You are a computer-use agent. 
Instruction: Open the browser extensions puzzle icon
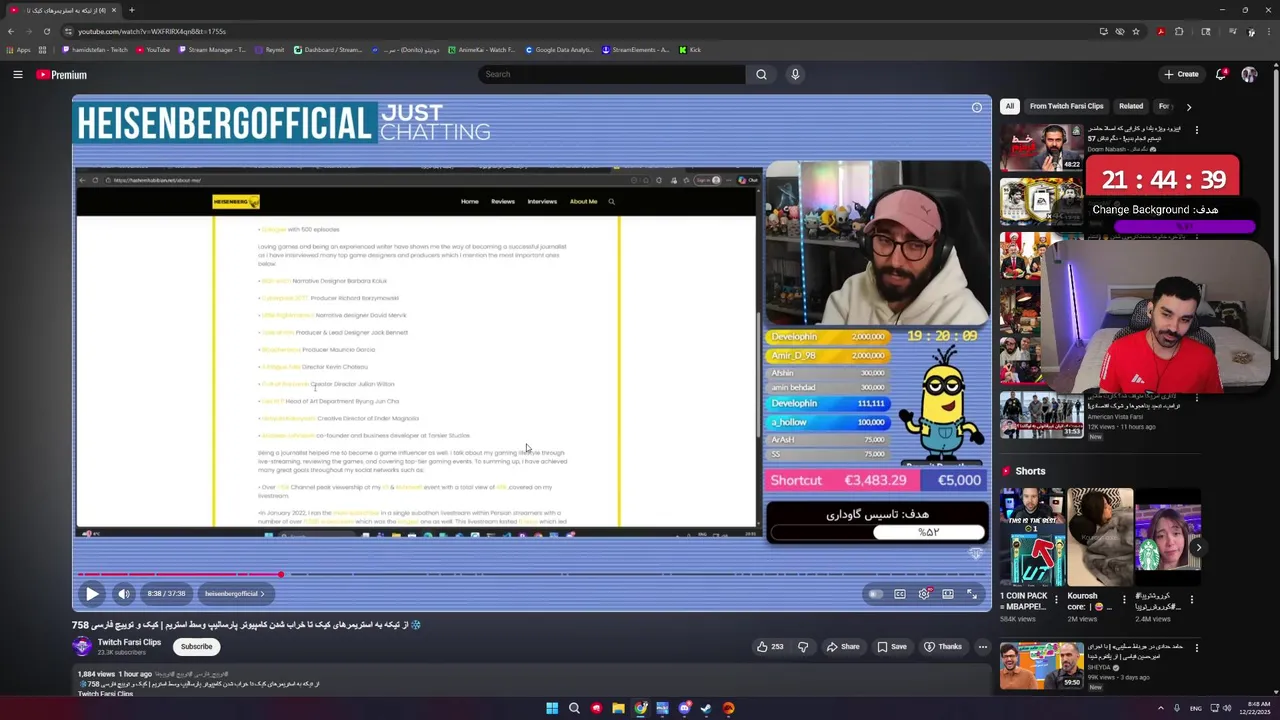tap(1179, 31)
